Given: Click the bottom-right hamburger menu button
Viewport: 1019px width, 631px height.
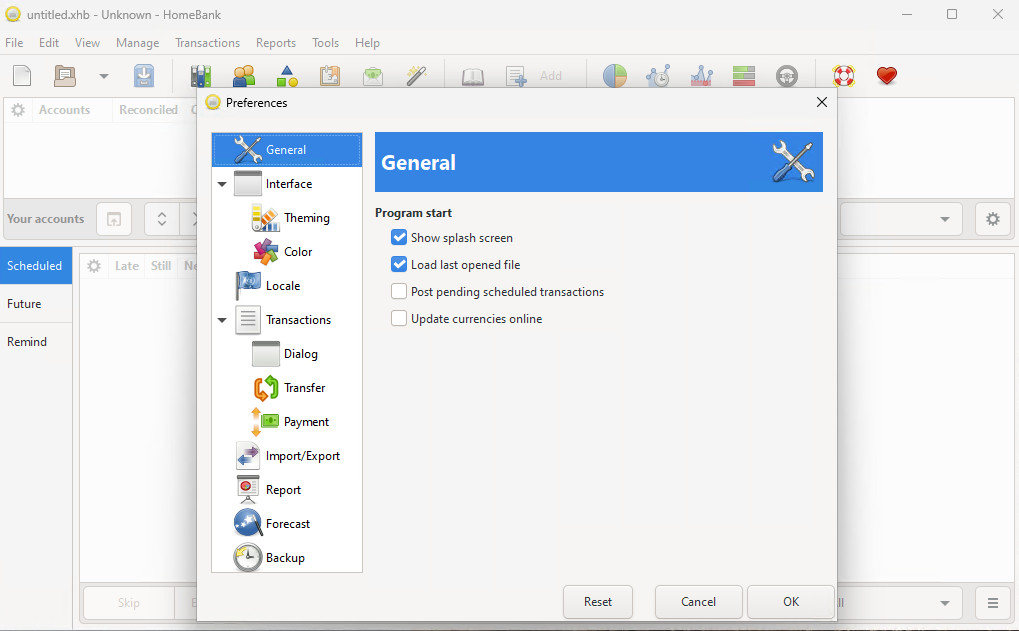Looking at the screenshot, I should 992,603.
